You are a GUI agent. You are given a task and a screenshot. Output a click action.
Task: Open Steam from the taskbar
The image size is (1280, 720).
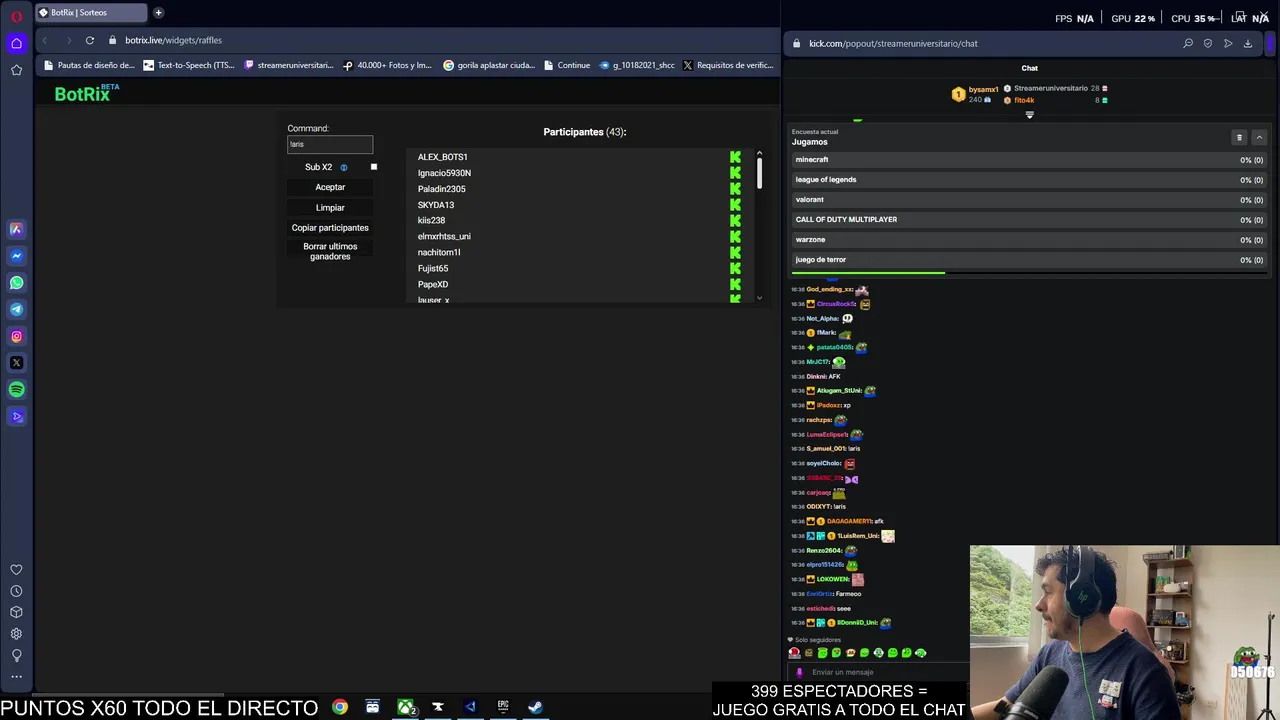click(535, 707)
